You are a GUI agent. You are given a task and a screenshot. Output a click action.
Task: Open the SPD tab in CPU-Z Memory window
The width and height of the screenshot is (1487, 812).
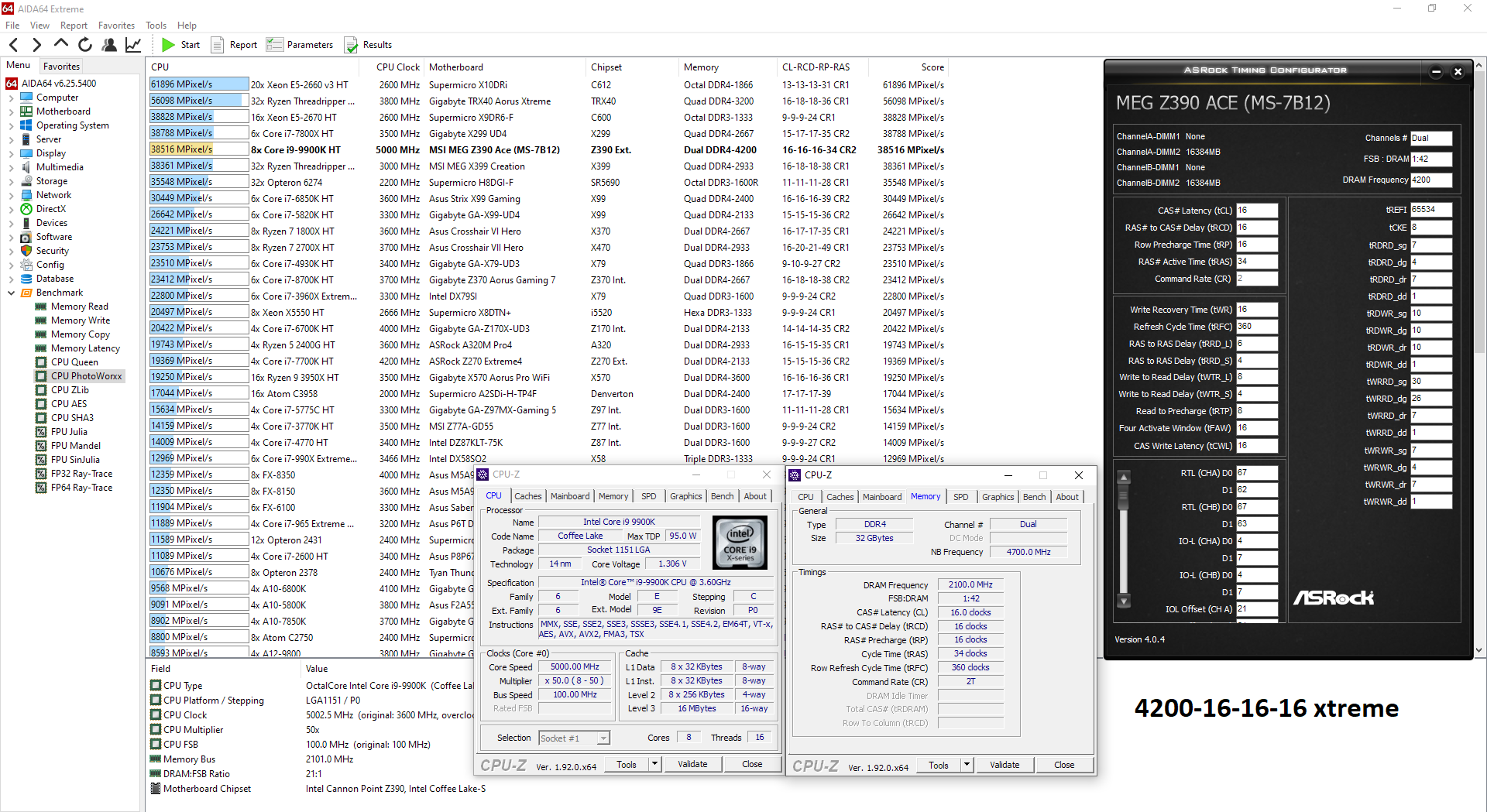coord(960,497)
